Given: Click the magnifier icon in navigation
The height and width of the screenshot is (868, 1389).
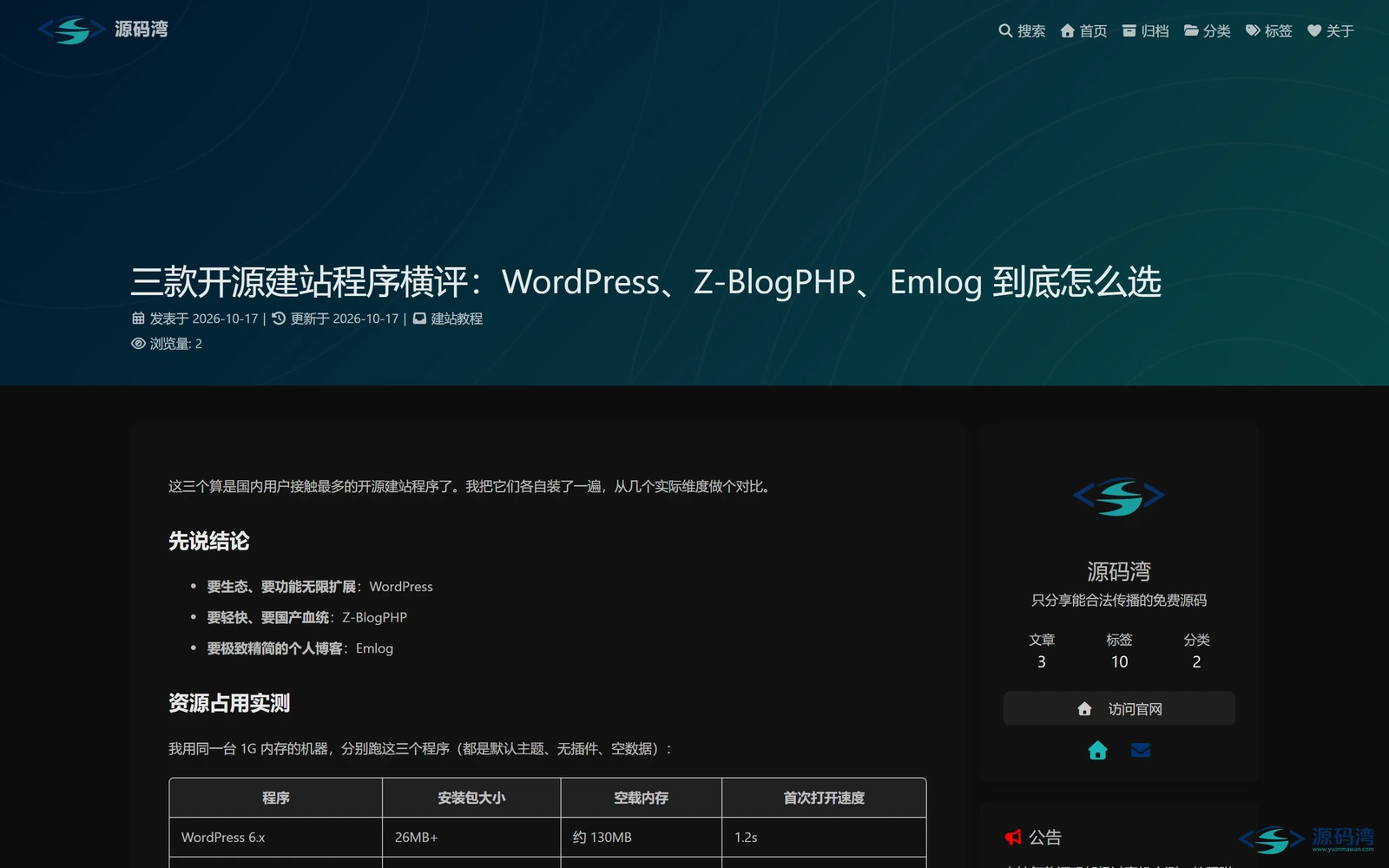Looking at the screenshot, I should click(1005, 30).
